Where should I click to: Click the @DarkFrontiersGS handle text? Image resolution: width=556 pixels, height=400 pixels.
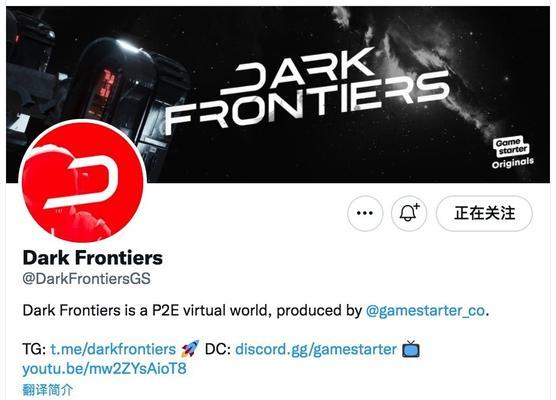(87, 279)
